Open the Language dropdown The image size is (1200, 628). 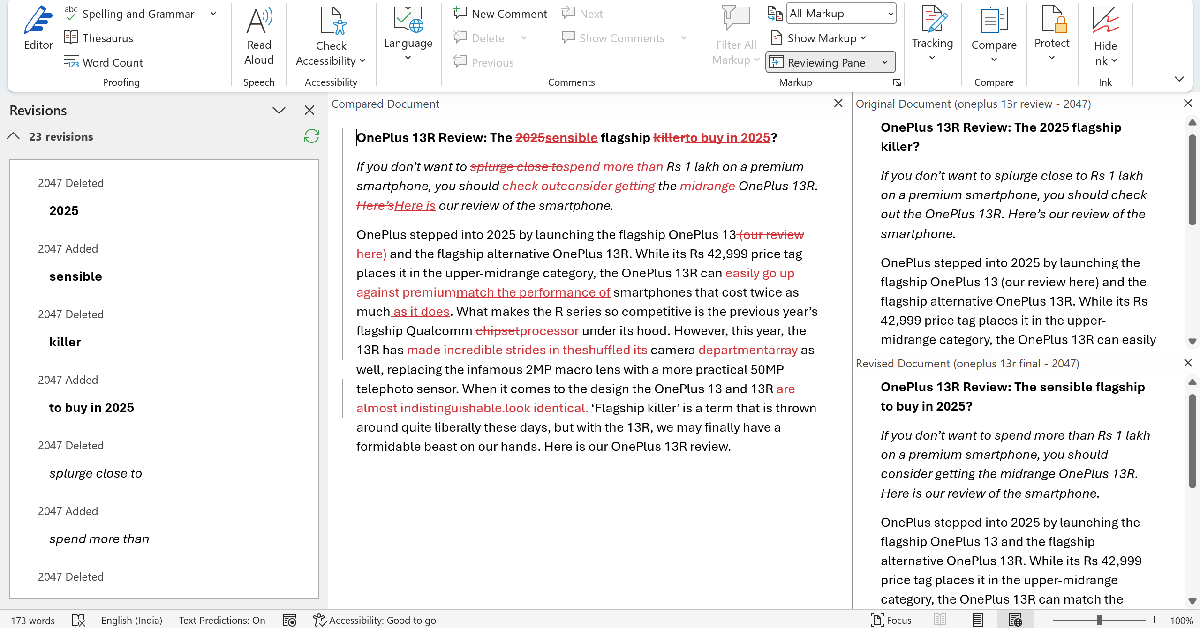[x=408, y=36]
